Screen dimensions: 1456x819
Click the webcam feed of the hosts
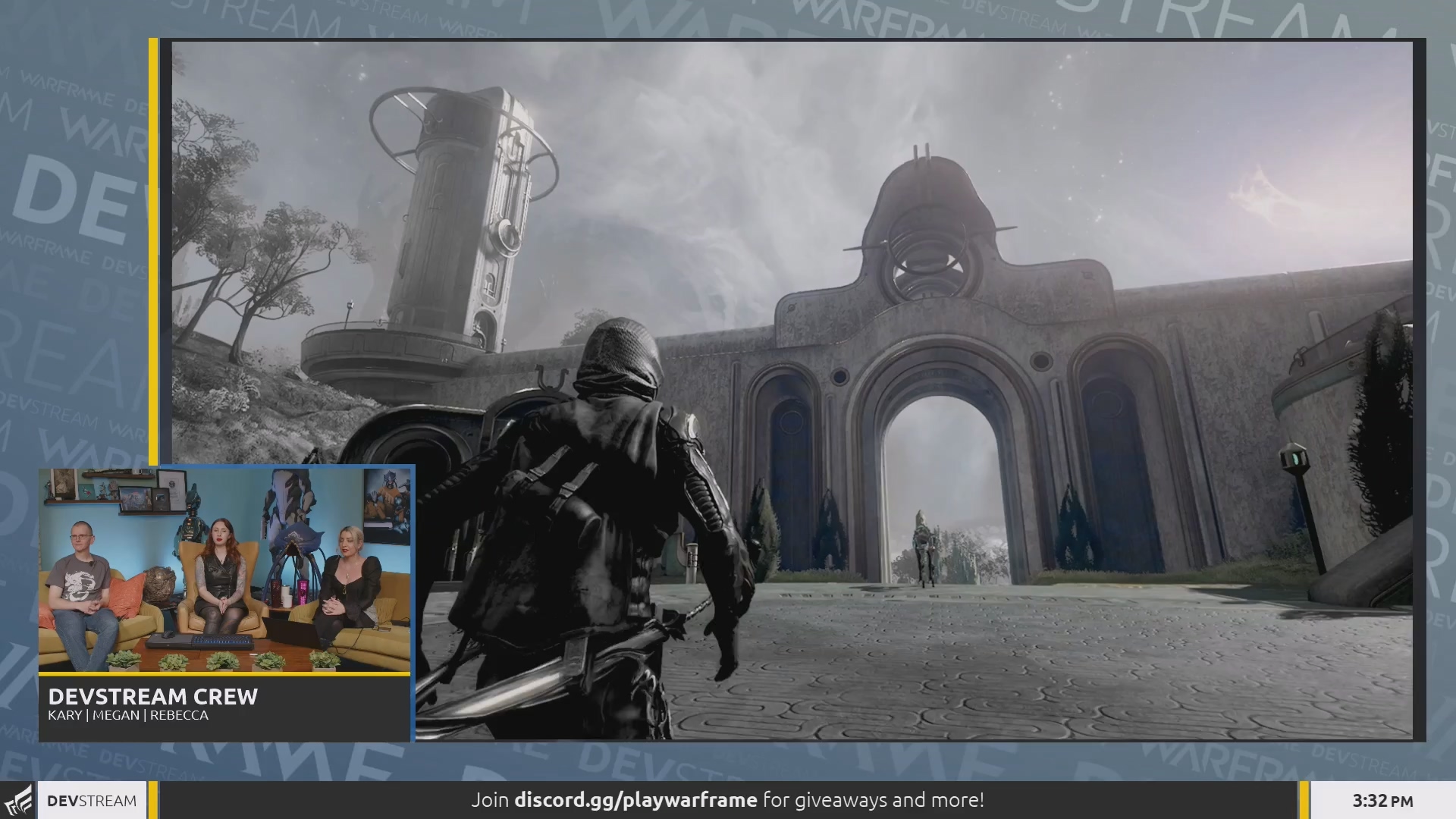pos(224,570)
